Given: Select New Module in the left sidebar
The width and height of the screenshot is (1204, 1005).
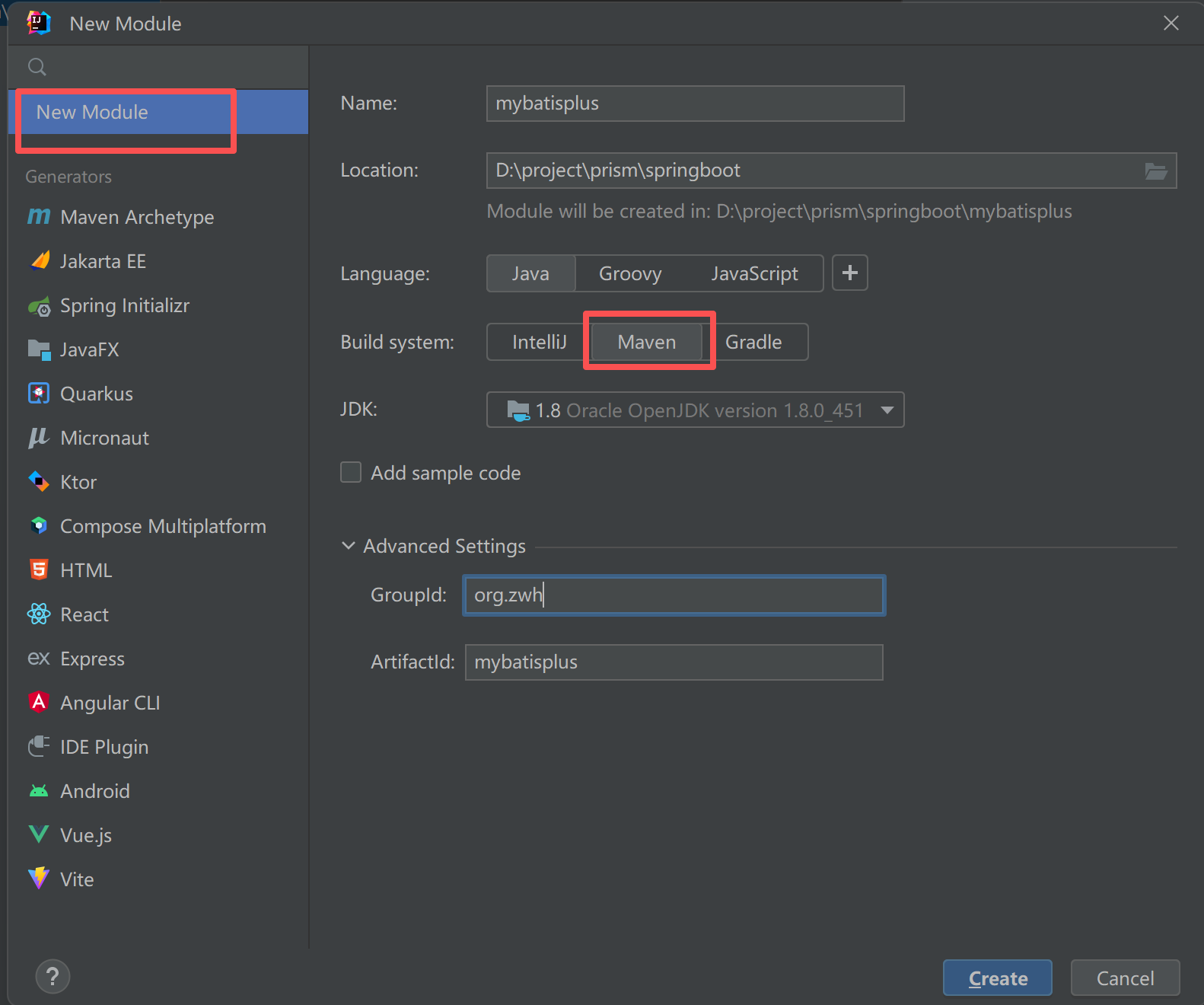Looking at the screenshot, I should point(92,112).
